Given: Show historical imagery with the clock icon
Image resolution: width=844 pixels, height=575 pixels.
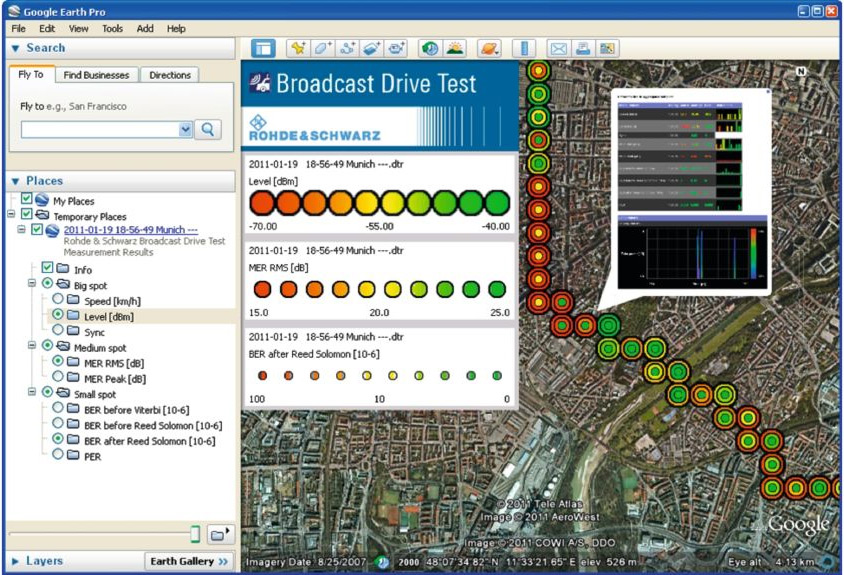Looking at the screenshot, I should point(430,48).
